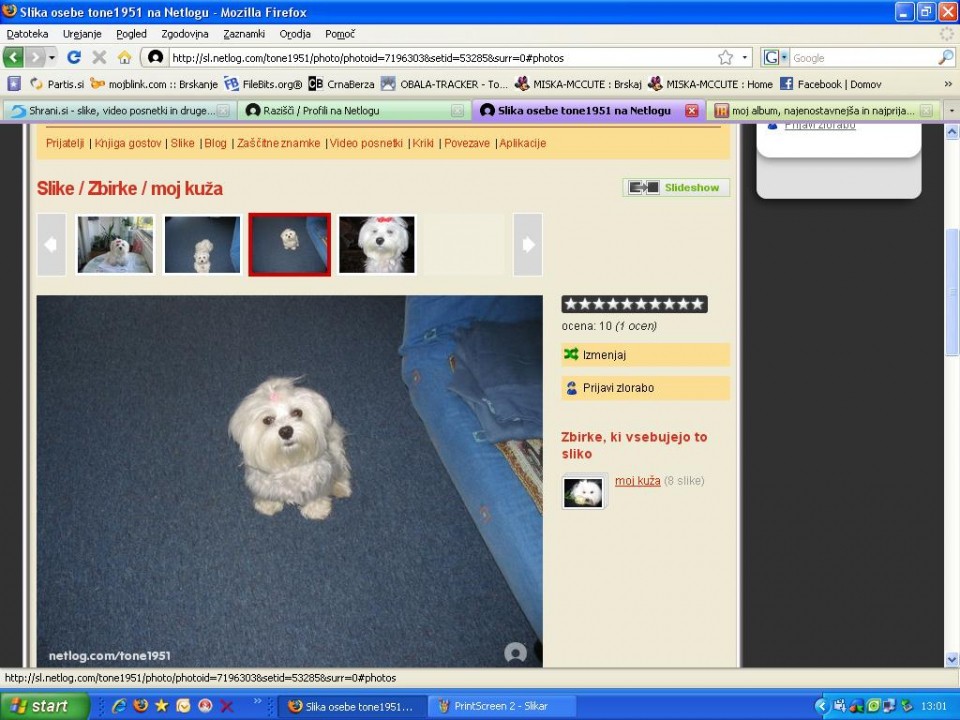
Task: Click the page vertical scrollbar thumb
Action: pos(951,292)
